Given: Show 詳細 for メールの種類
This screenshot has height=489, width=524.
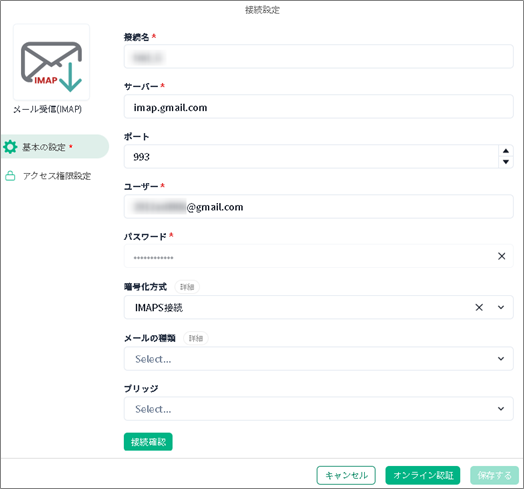Looking at the screenshot, I should [196, 338].
